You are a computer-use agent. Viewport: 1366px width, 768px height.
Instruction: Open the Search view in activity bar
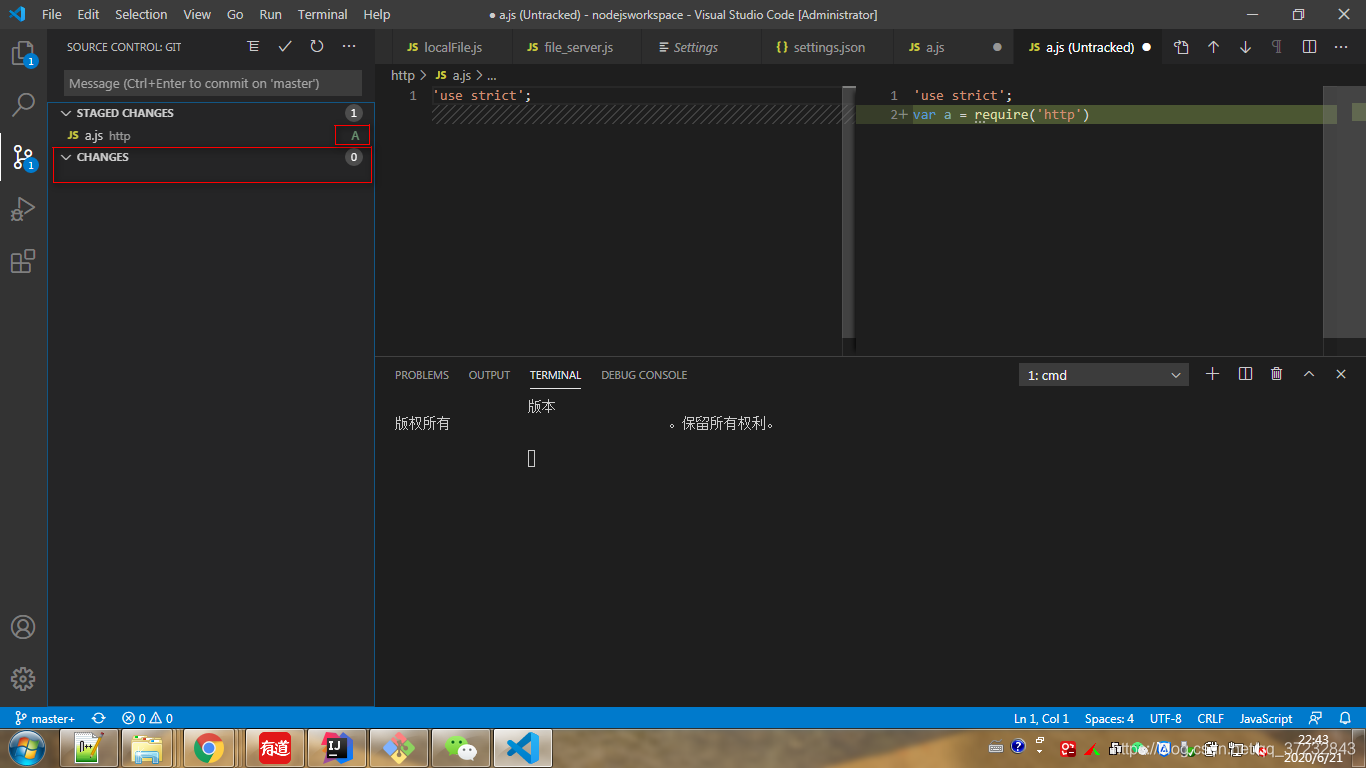23,104
